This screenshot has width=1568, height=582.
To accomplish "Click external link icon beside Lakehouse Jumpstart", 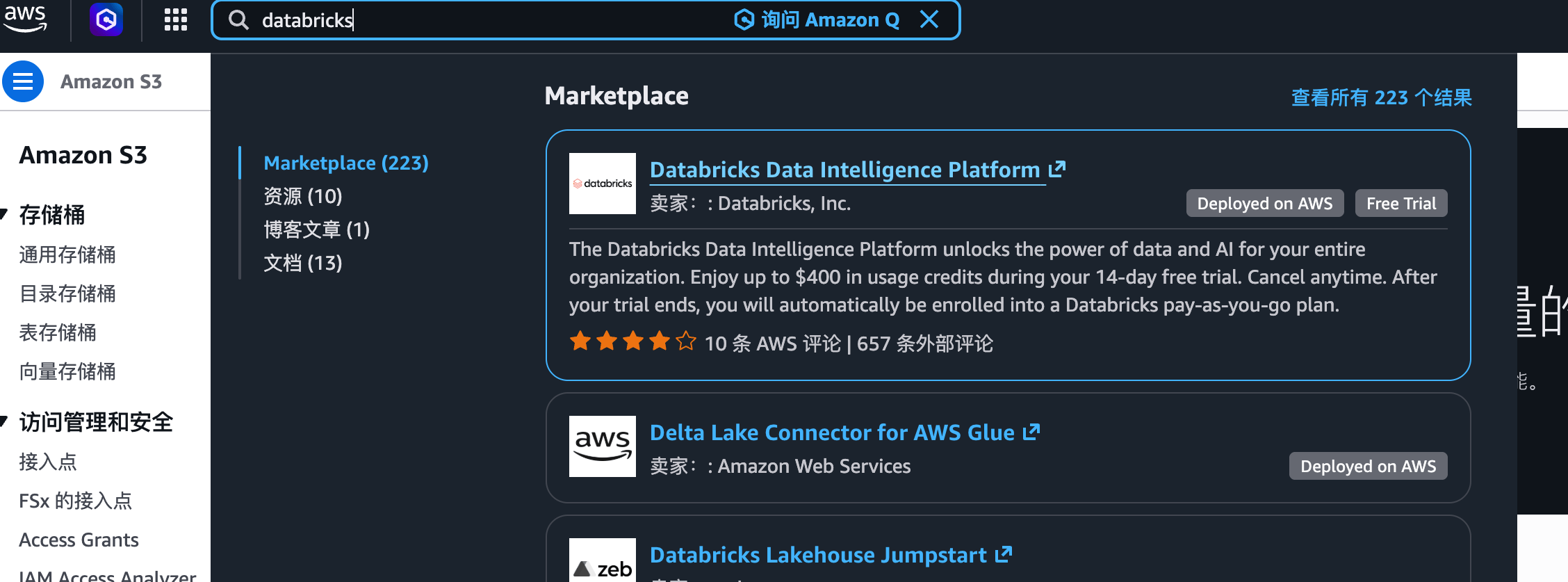I will [1004, 554].
